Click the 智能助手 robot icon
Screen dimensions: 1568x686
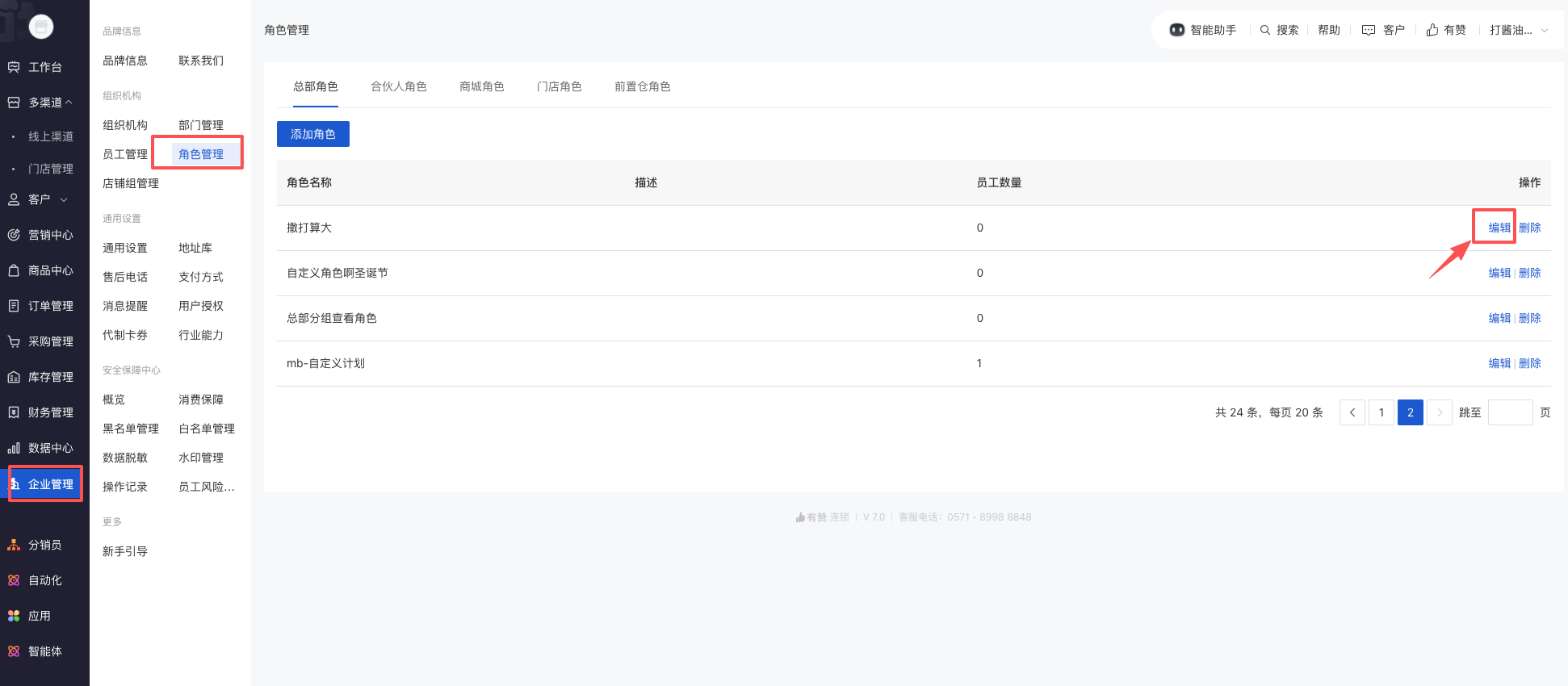(1176, 30)
